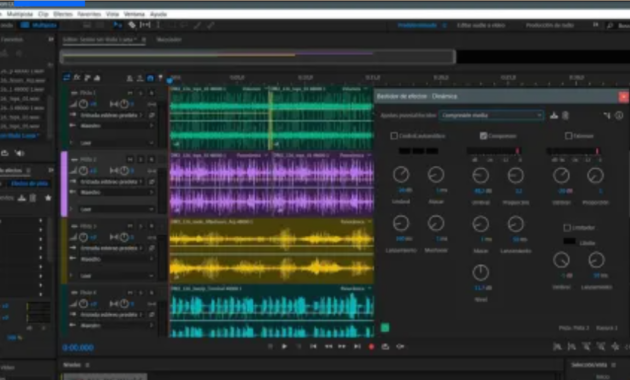Enable the Limitador checkbox
Viewport: 630px width, 380px height.
point(567,228)
